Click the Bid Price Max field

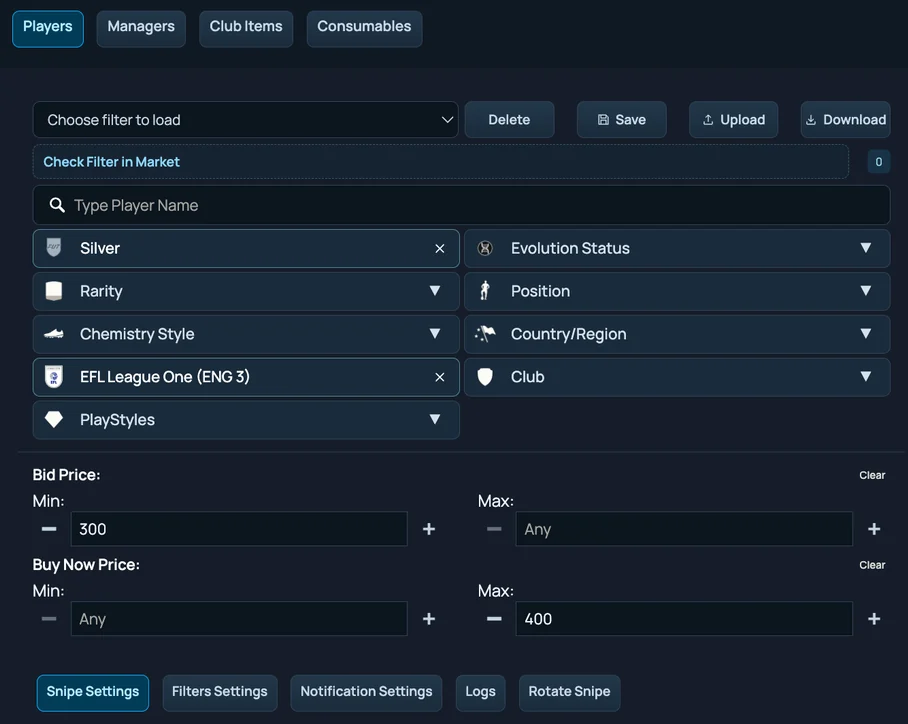coord(684,529)
